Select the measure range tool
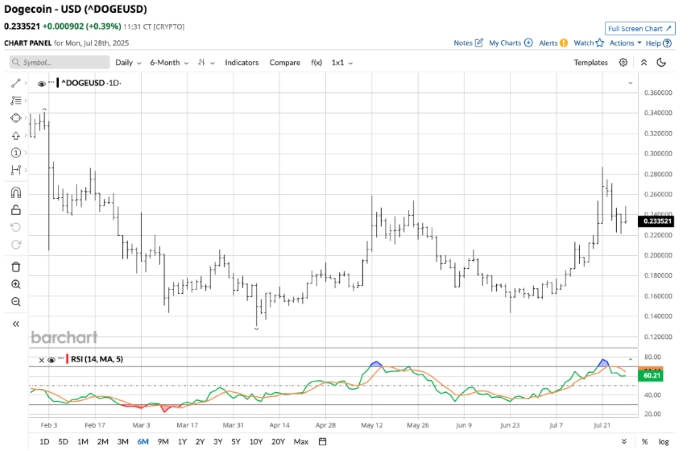Viewport: 700px width, 451px height. [16, 170]
